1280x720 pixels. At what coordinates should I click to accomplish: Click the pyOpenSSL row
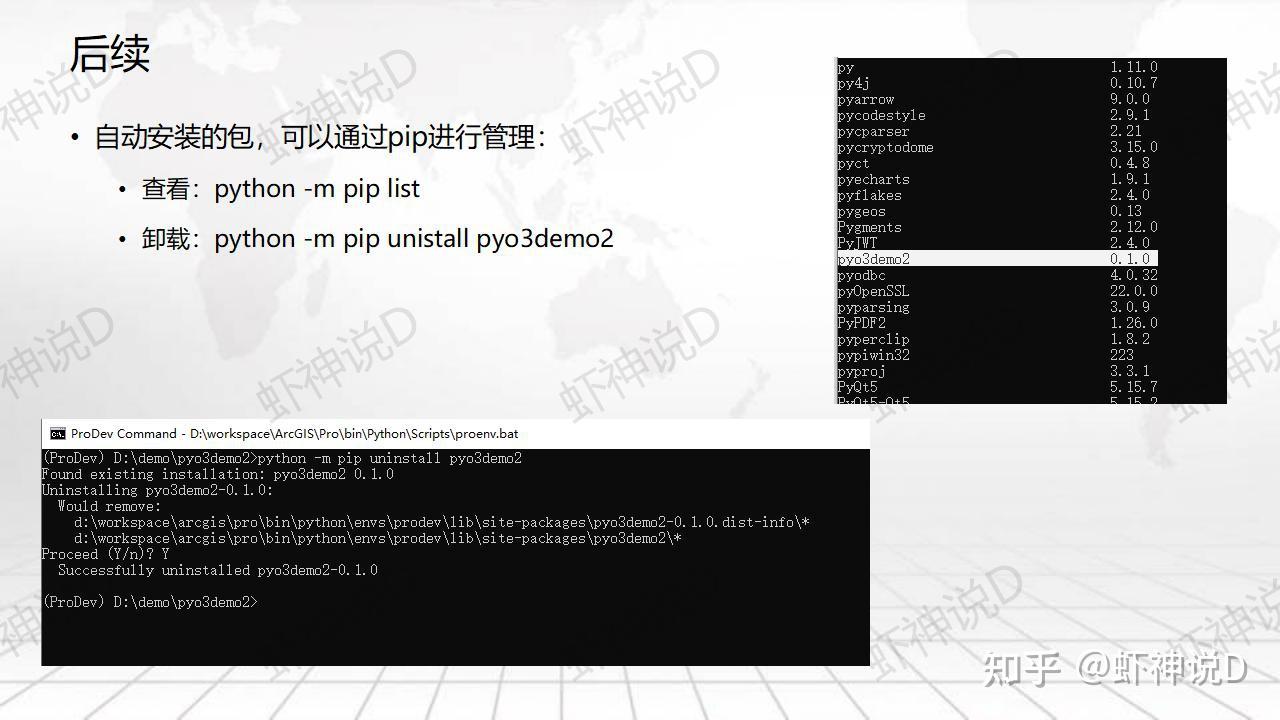pos(998,291)
